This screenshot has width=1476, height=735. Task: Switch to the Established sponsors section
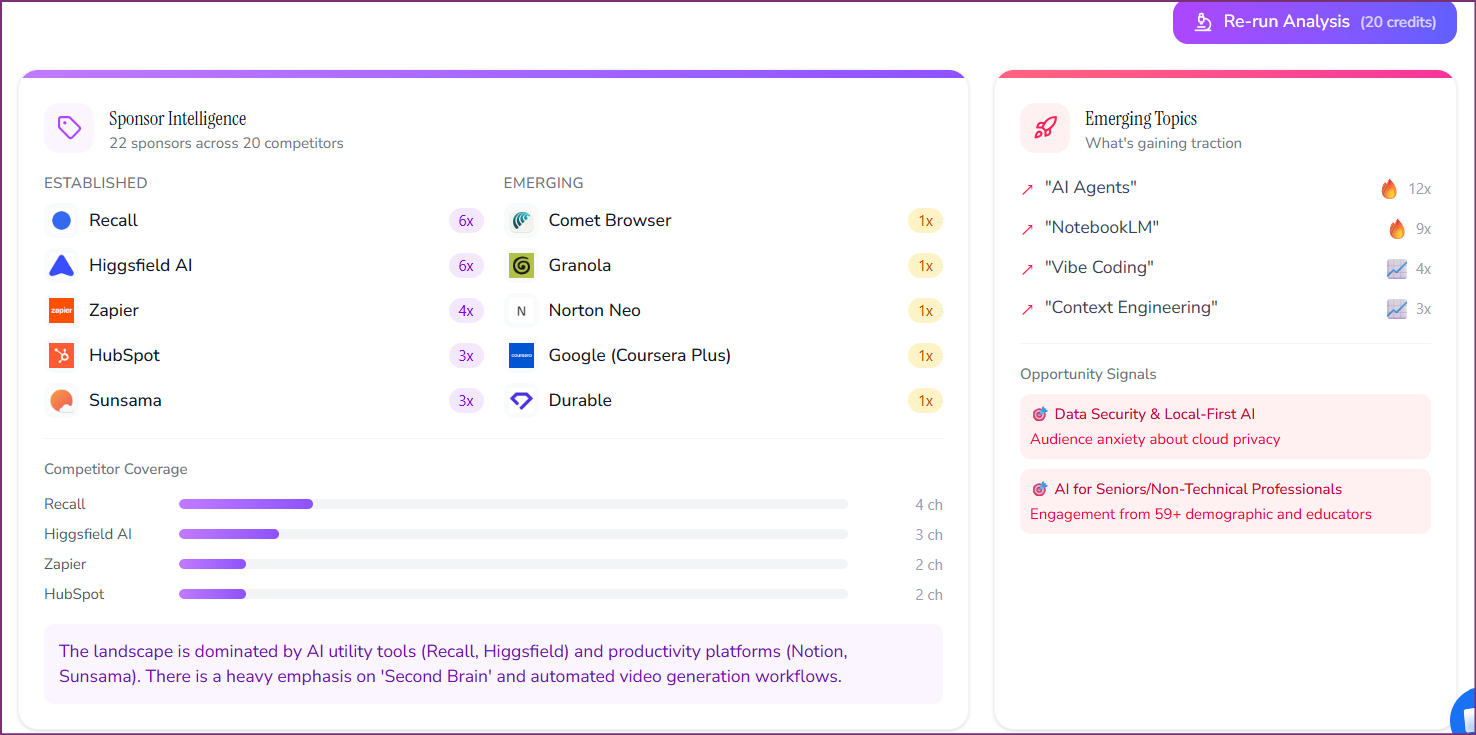pyautogui.click(x=95, y=183)
